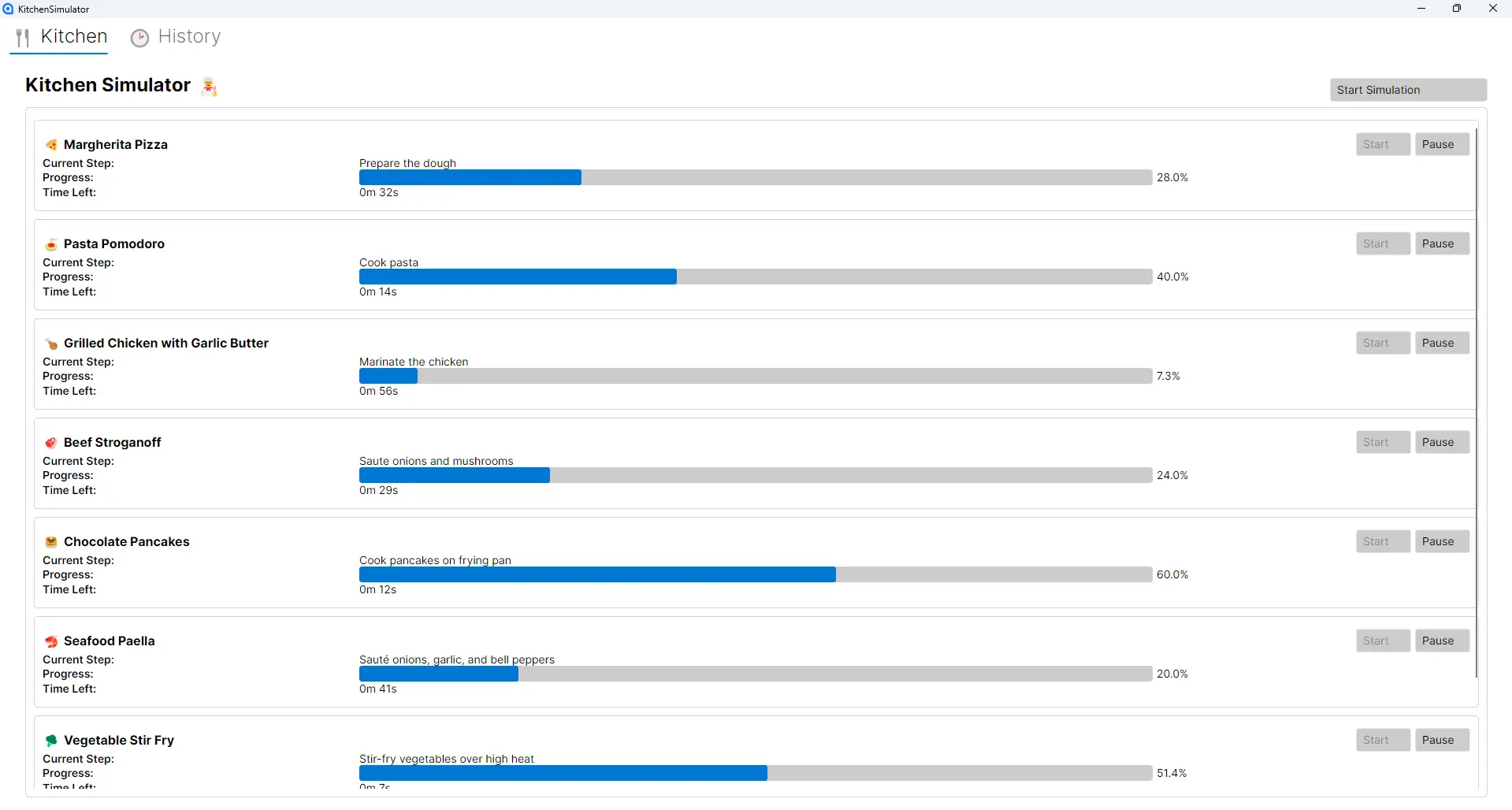Maximize the KitchenSimulator window
The image size is (1512, 810).
(x=1457, y=9)
